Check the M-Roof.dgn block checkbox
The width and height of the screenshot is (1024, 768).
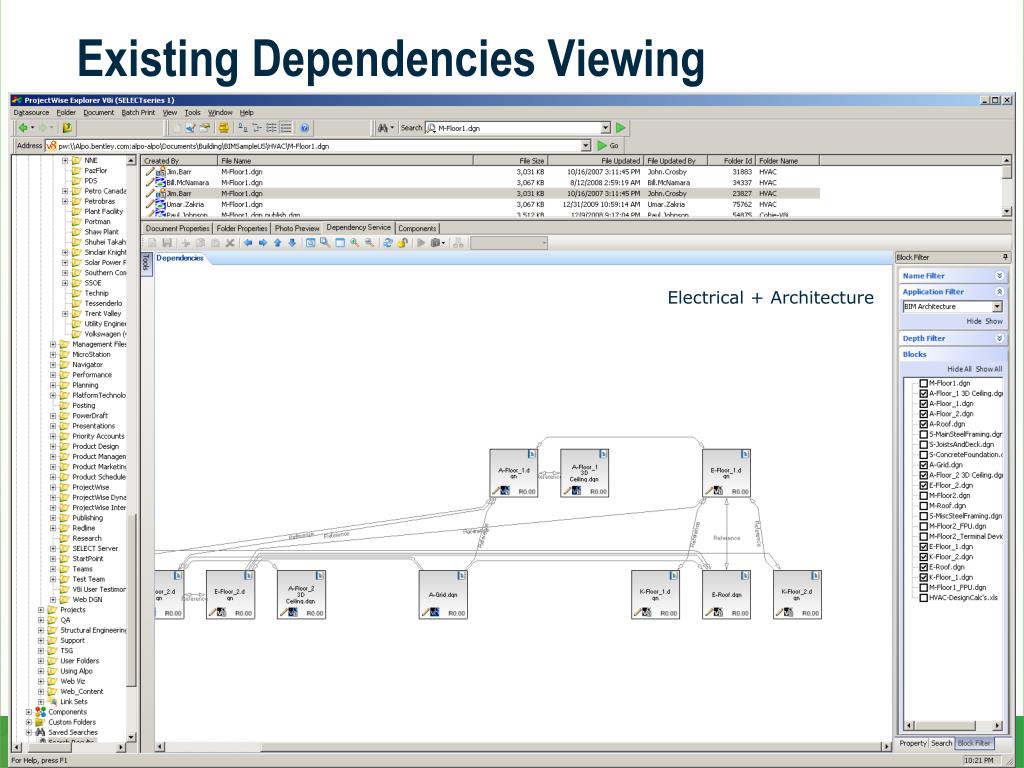(923, 505)
